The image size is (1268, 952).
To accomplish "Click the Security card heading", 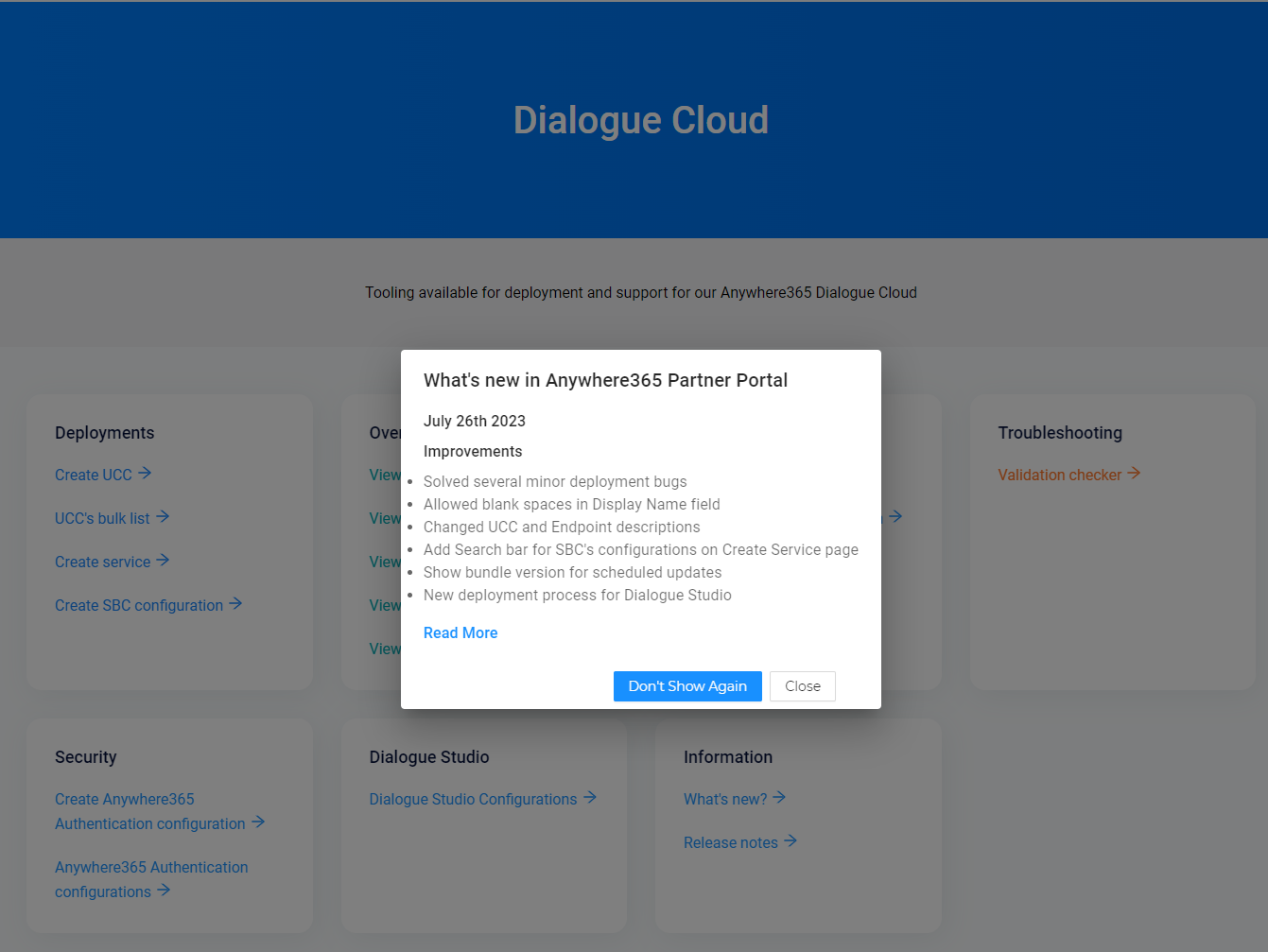I will (x=86, y=757).
